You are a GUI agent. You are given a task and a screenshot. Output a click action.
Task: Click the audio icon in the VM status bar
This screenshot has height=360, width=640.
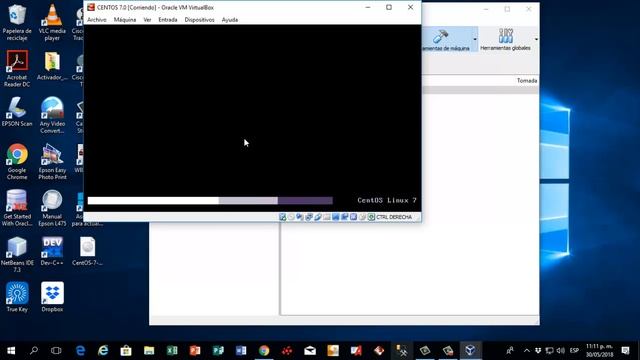pyautogui.click(x=300, y=217)
